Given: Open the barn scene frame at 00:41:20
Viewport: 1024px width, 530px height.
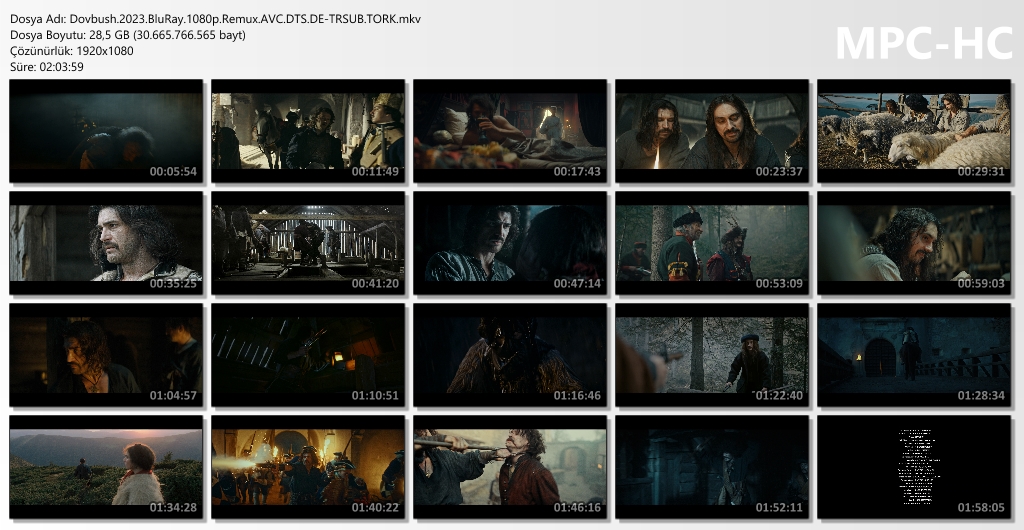Looking at the screenshot, I should [308, 243].
